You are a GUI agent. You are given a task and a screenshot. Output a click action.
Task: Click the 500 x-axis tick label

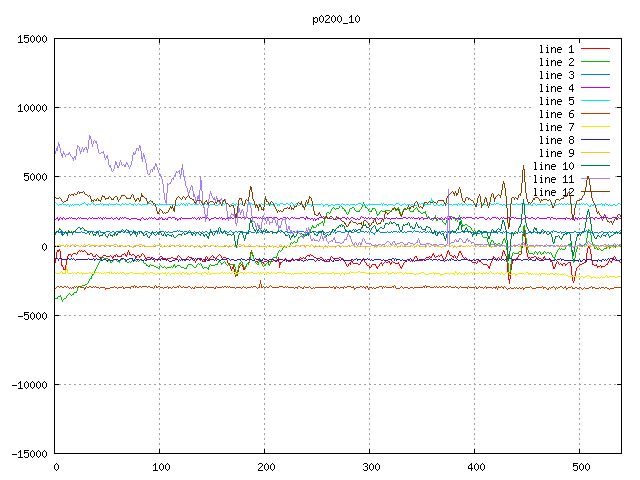(x=579, y=467)
